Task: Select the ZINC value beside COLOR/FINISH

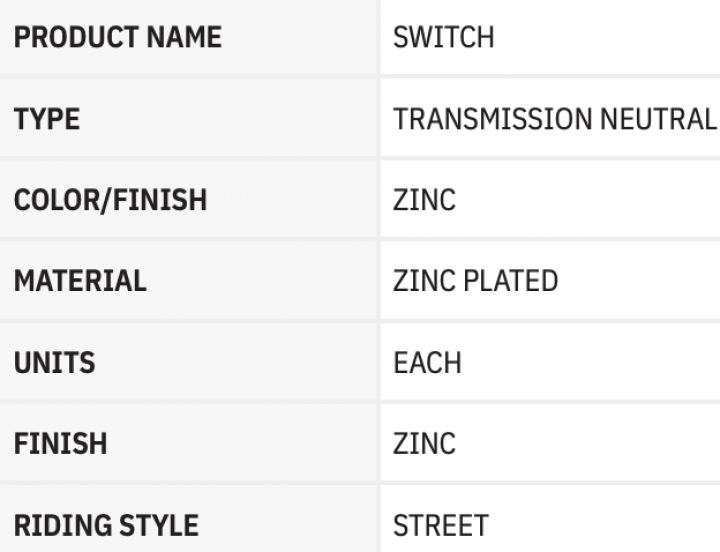Action: (424, 200)
